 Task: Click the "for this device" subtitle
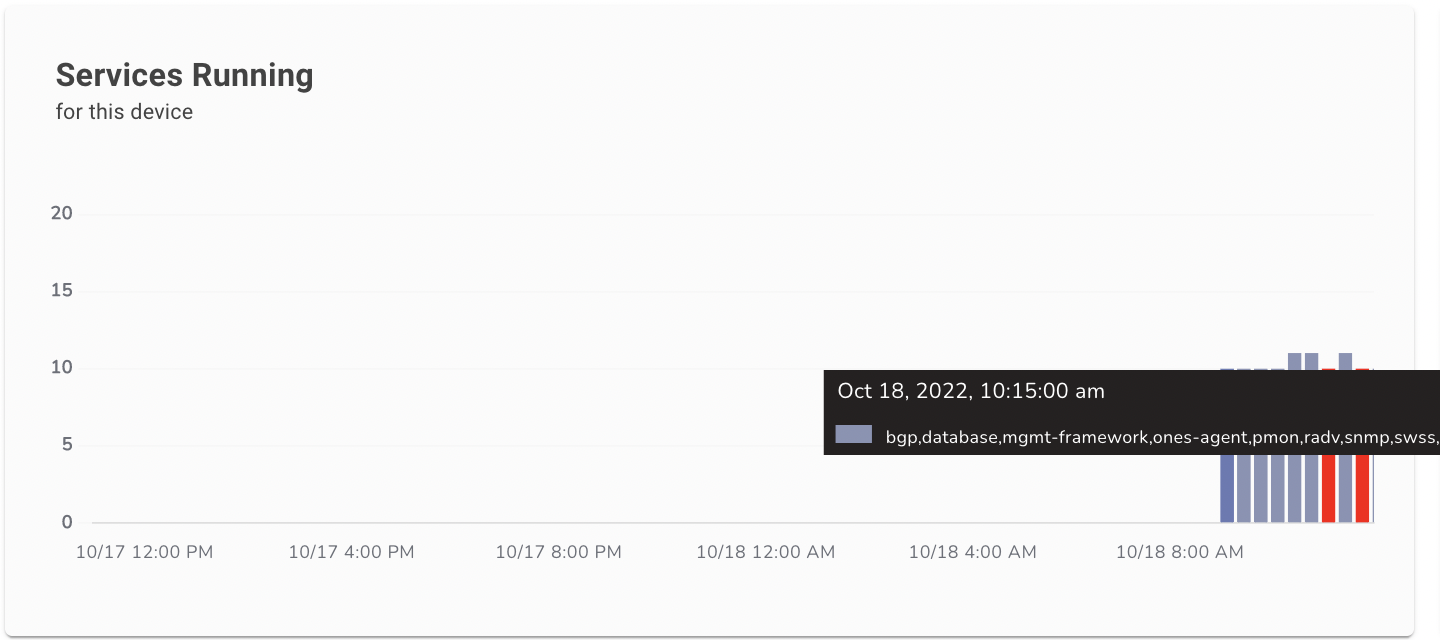pyautogui.click(x=124, y=112)
